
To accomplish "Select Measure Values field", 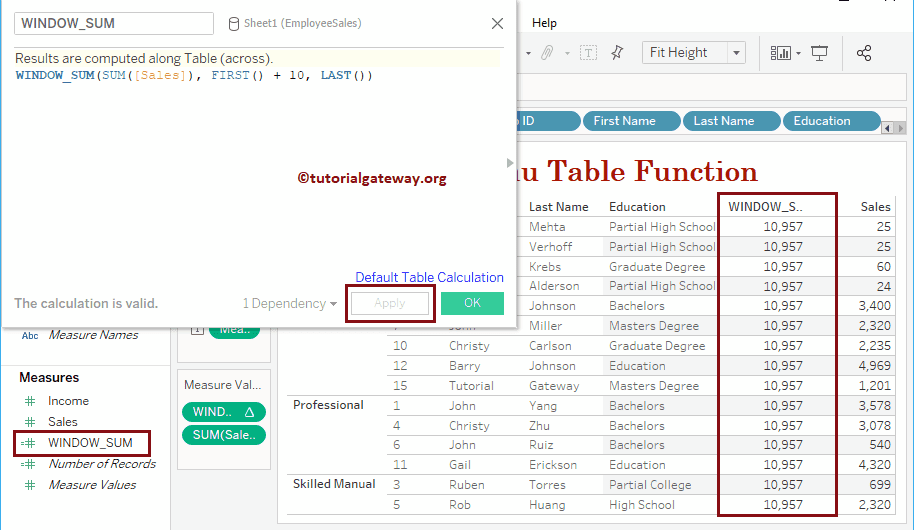I will coord(92,485).
